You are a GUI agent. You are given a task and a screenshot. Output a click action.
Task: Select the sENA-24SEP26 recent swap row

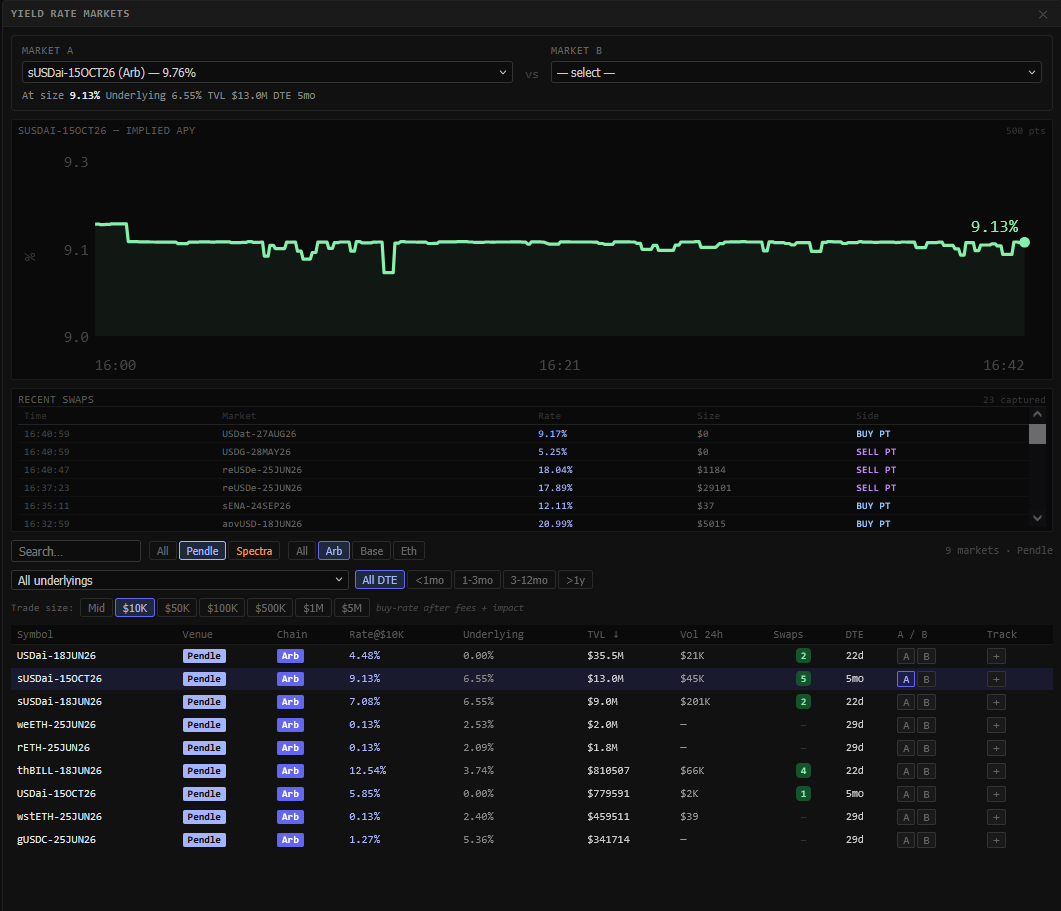(x=521, y=506)
